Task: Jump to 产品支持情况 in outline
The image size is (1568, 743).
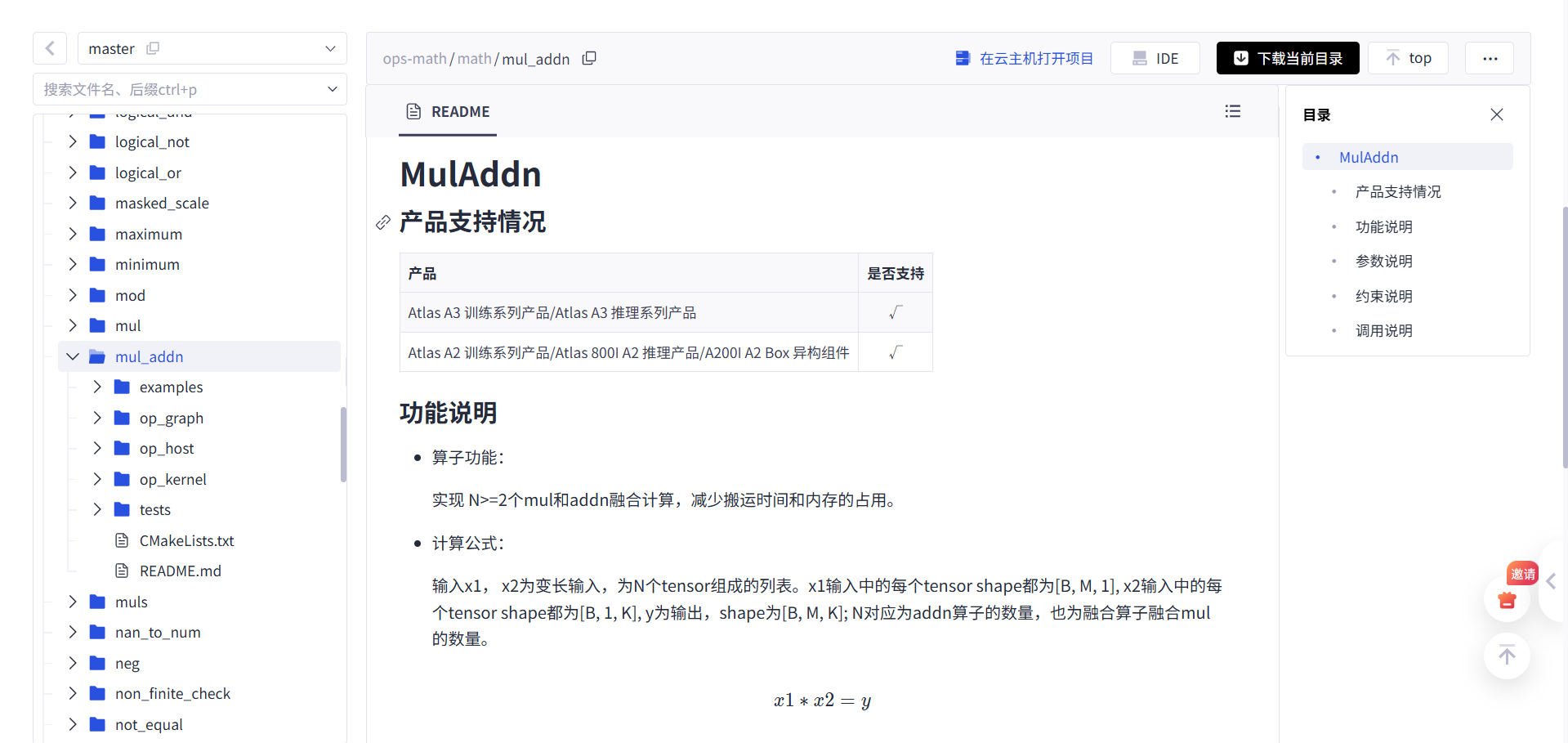Action: [x=1398, y=192]
